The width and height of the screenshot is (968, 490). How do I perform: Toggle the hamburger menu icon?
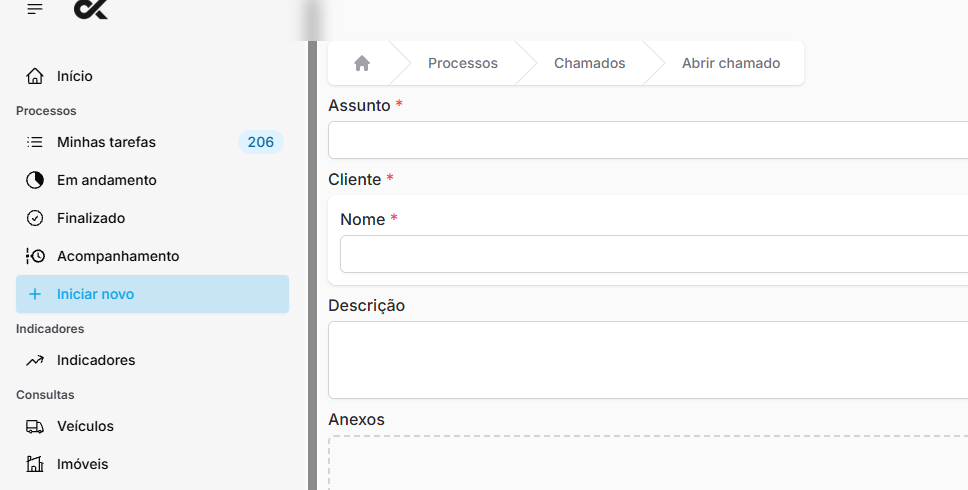coord(35,9)
